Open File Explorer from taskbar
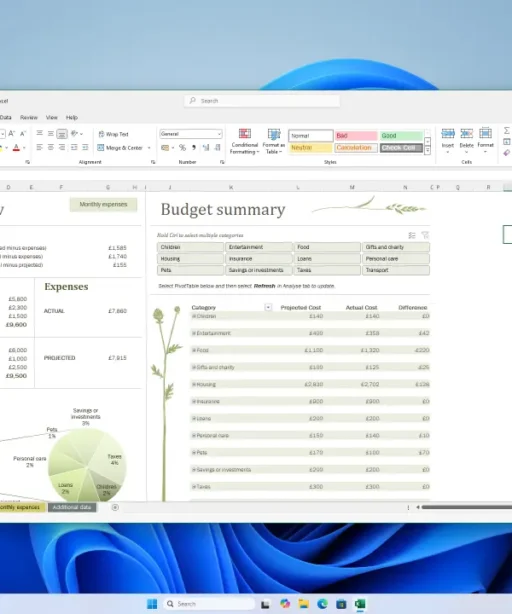 coord(303,604)
